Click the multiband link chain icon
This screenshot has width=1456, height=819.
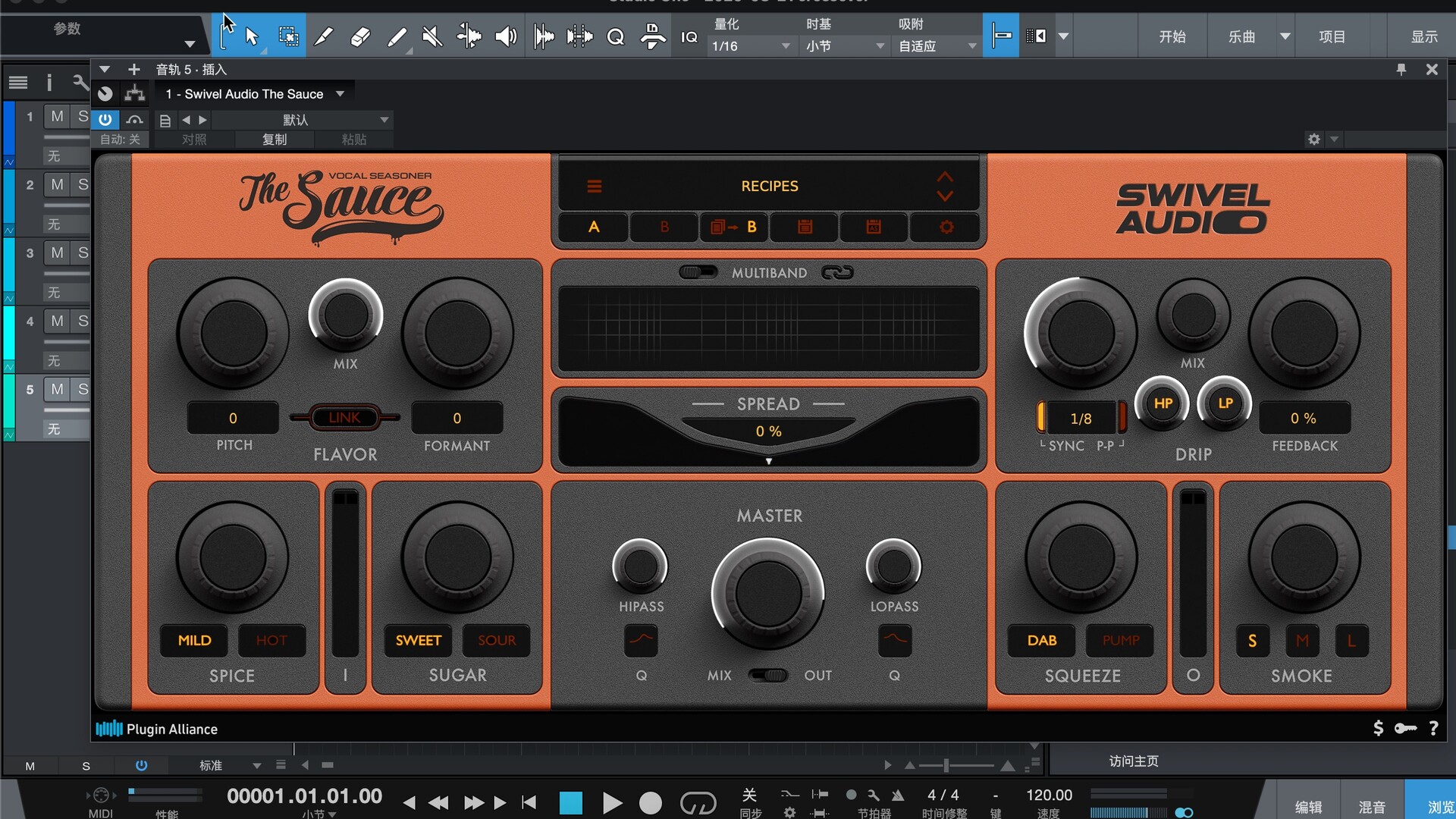[x=837, y=272]
